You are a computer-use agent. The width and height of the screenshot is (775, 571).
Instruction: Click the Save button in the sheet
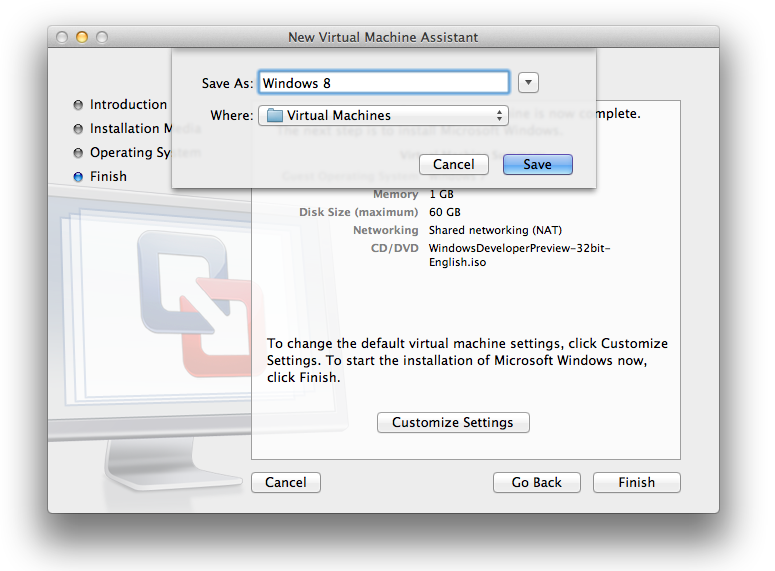pos(538,164)
